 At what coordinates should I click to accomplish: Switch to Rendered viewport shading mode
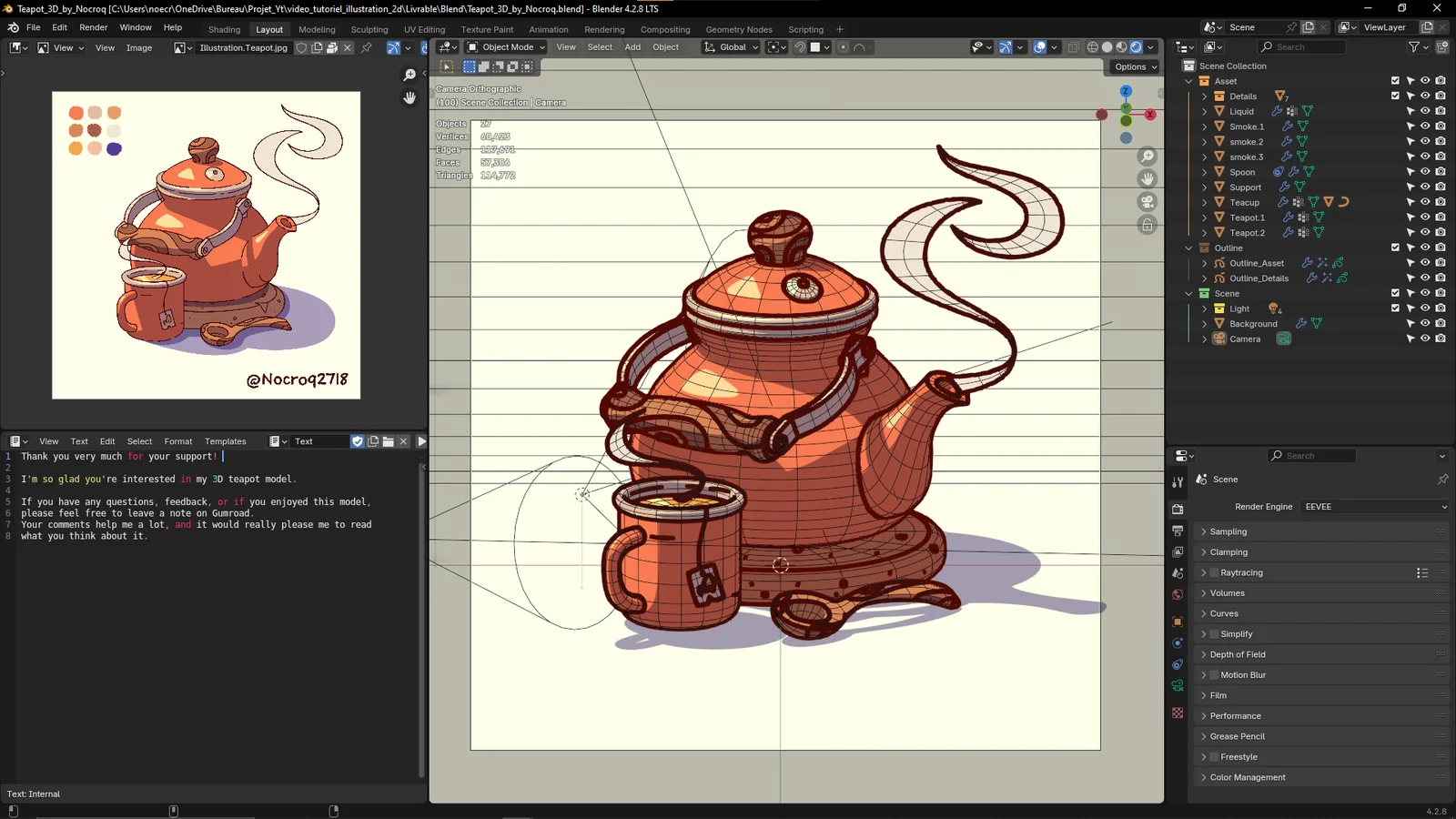point(1137,47)
